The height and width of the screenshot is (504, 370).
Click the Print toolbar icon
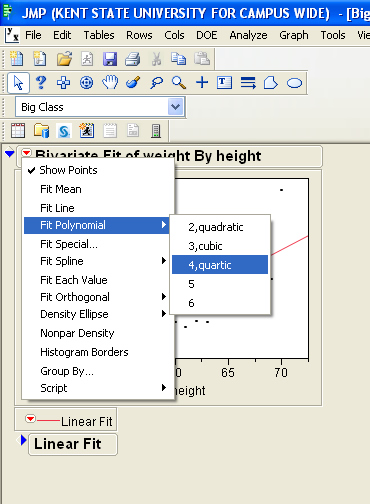[x=133, y=59]
